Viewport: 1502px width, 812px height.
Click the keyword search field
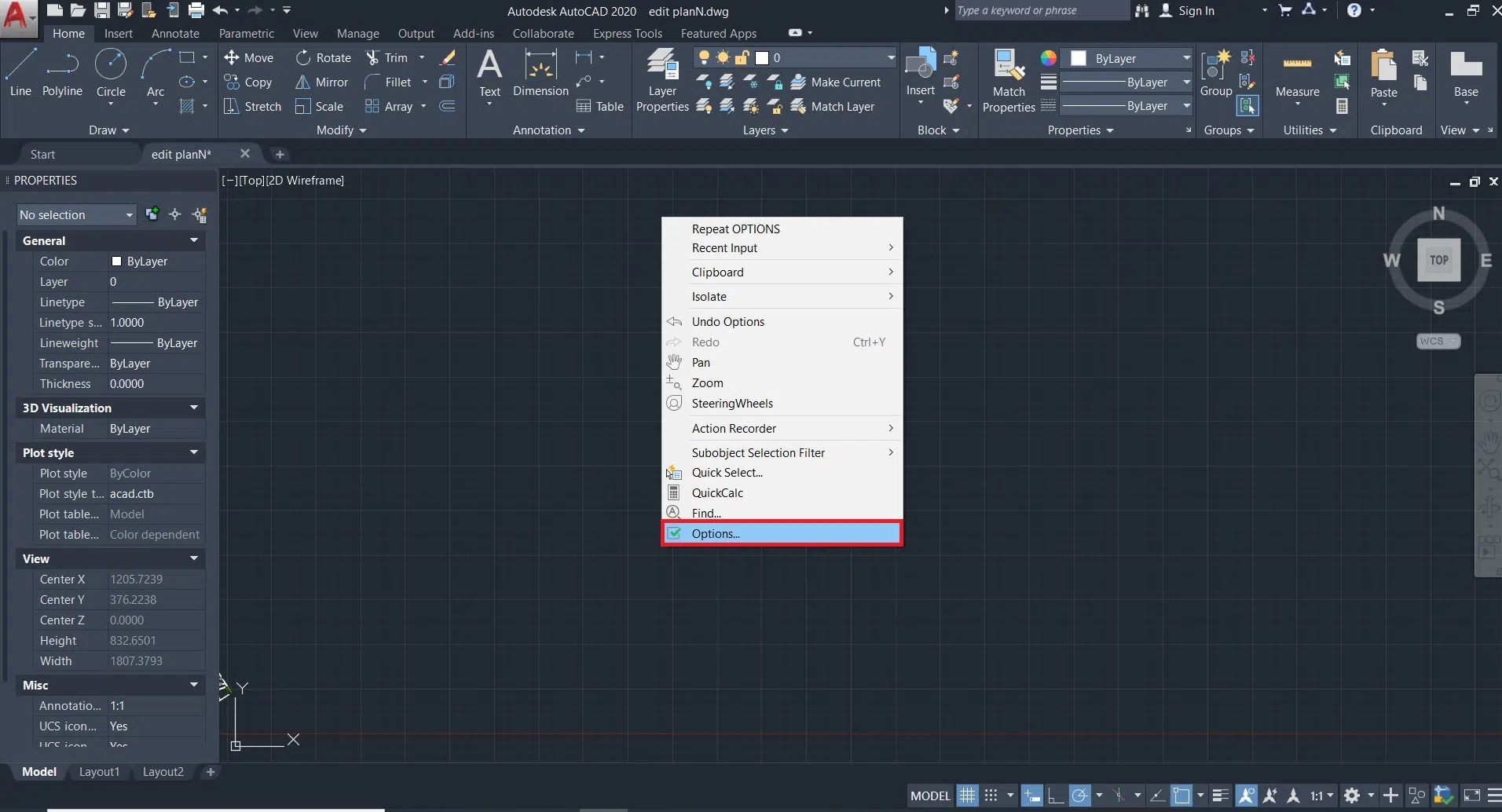1039,10
